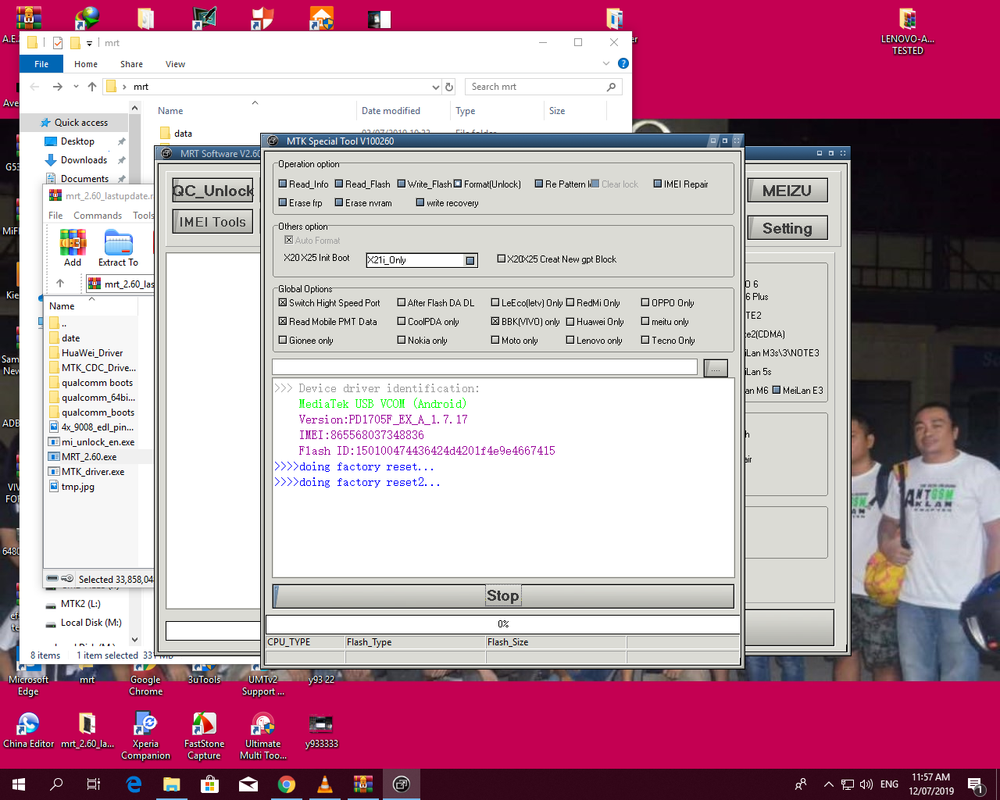Select the data folder in Explorer
This screenshot has width=1000, height=800.
coord(183,133)
